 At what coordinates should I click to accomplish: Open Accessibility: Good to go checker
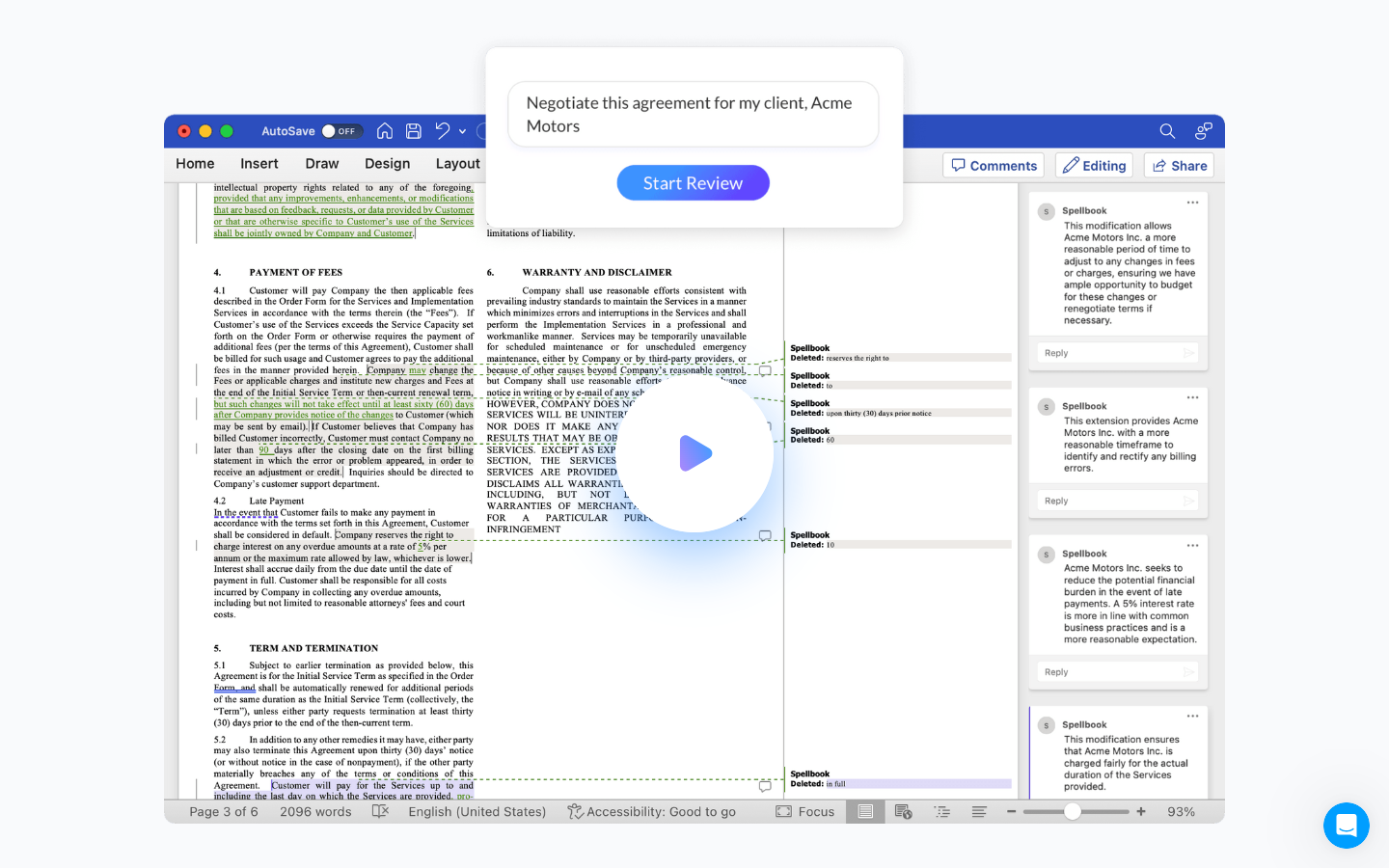click(x=651, y=812)
